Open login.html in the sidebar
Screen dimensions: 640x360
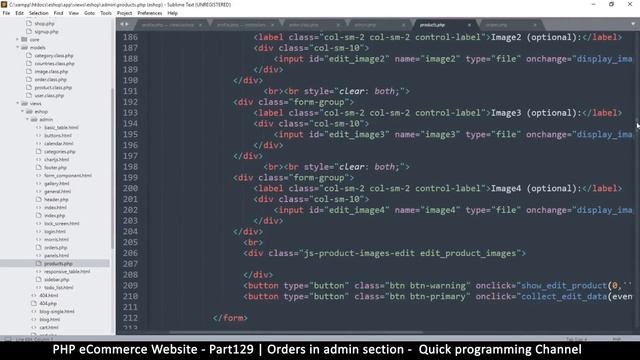coord(55,231)
